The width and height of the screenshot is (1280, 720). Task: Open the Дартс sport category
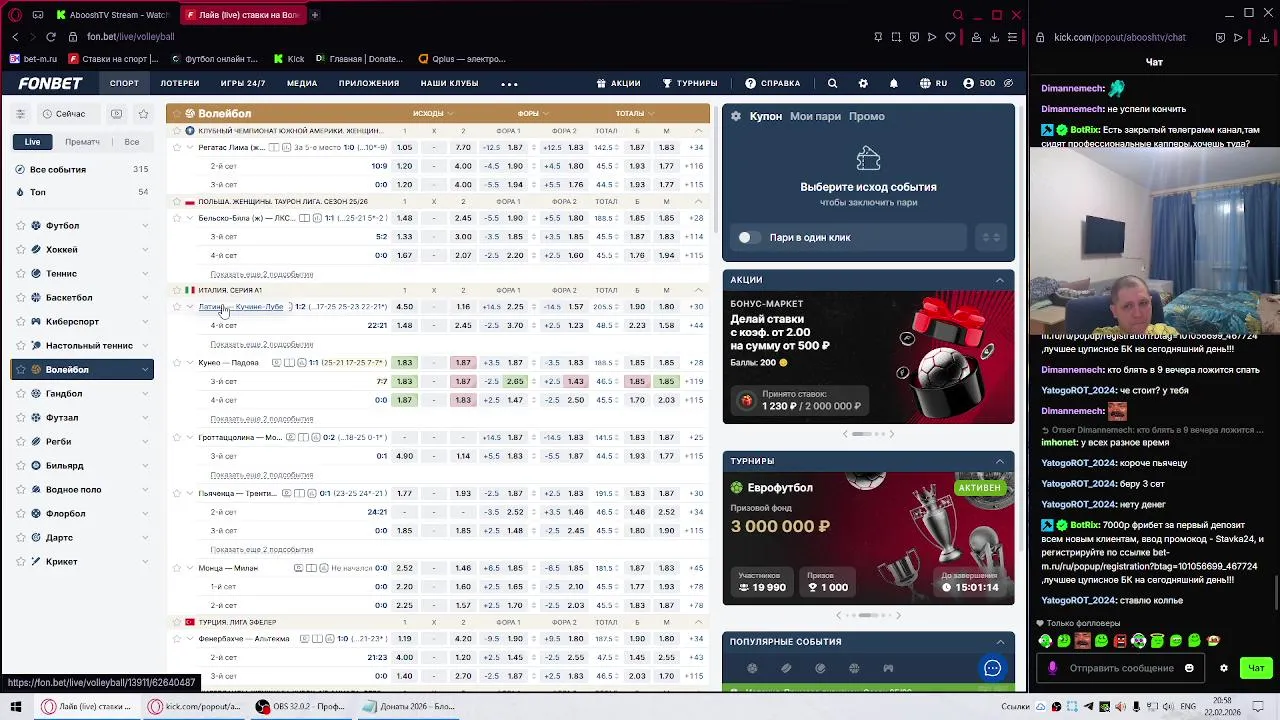[x=82, y=538]
